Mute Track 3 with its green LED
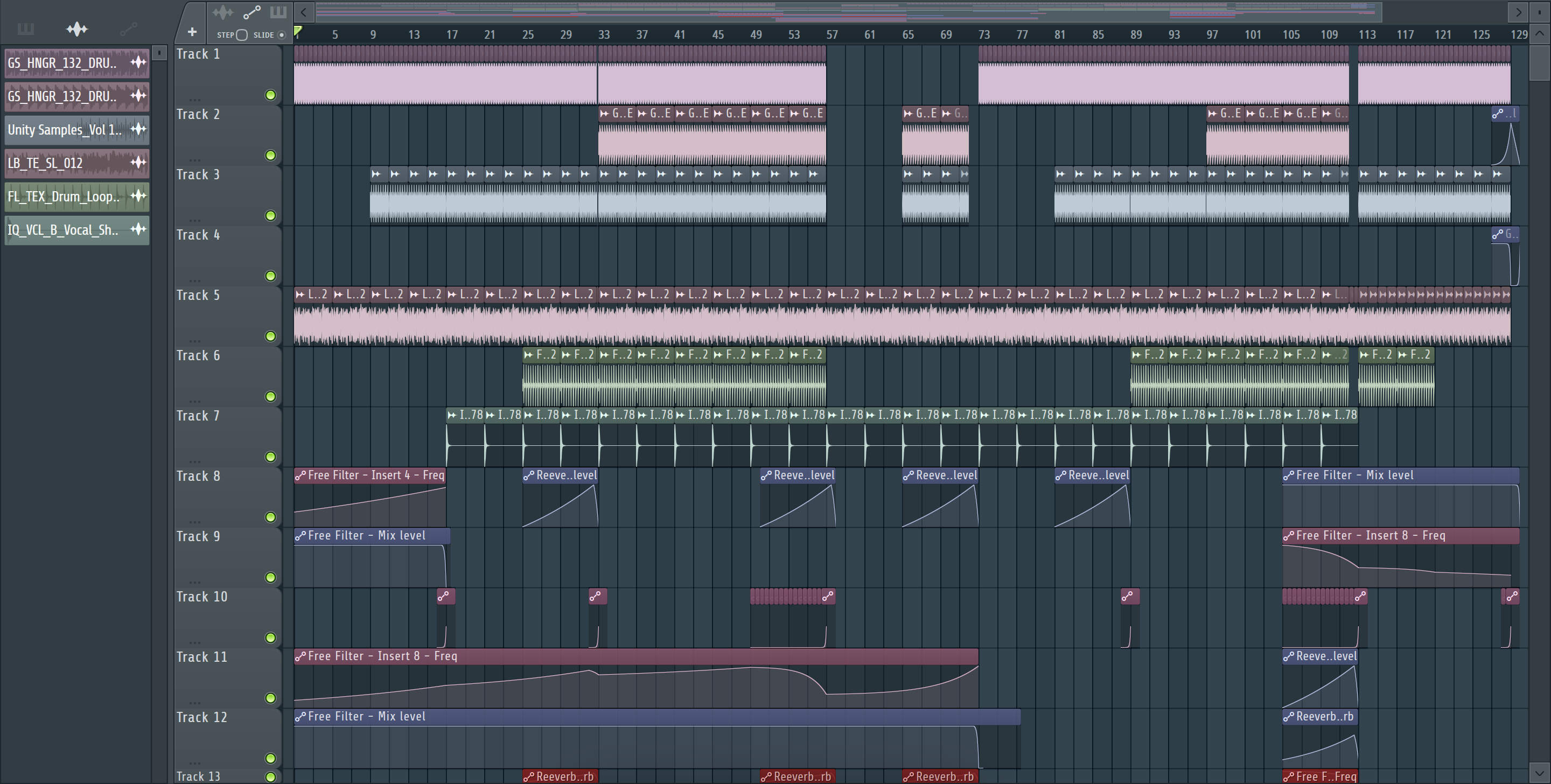The width and height of the screenshot is (1551, 784). coord(270,215)
